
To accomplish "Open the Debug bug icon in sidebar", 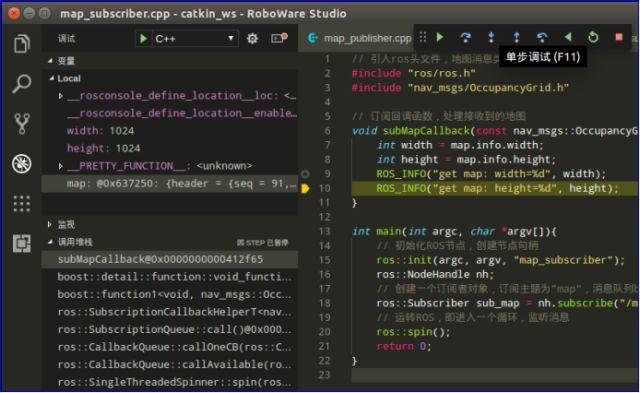I will 22,164.
